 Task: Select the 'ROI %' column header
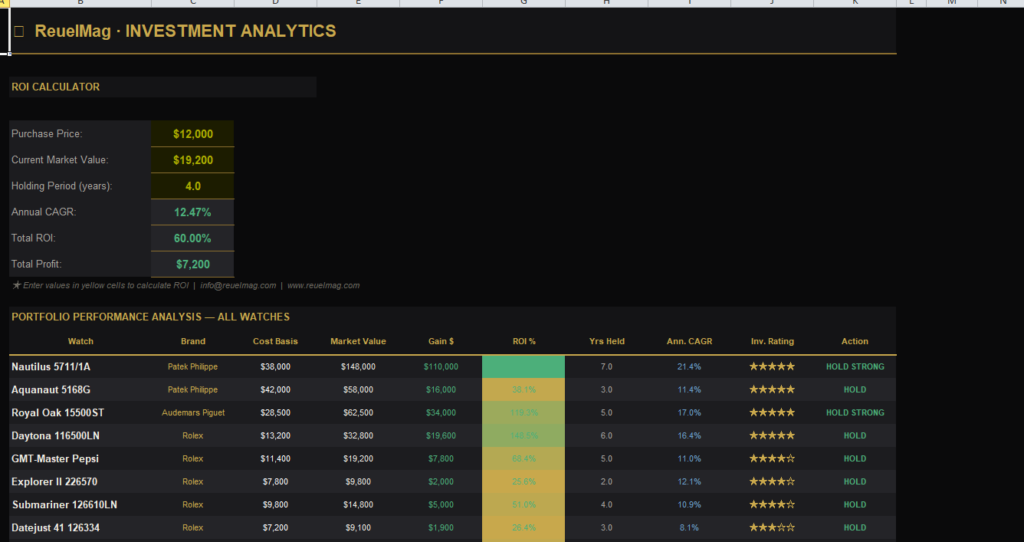coord(524,342)
